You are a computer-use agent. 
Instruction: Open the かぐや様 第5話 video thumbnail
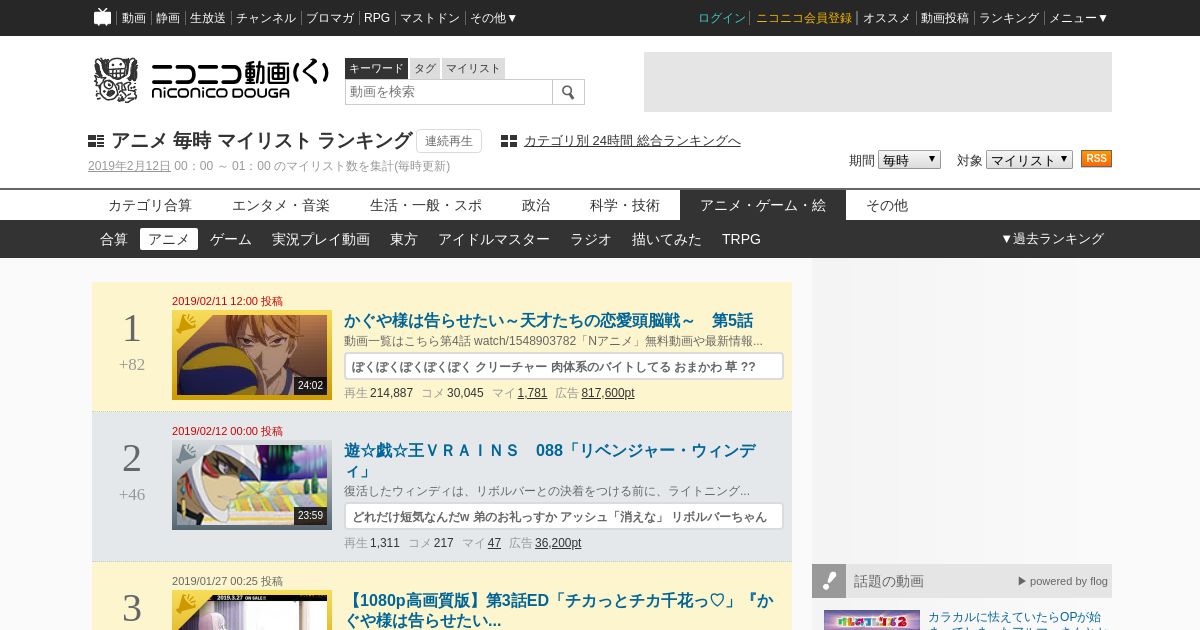click(251, 355)
